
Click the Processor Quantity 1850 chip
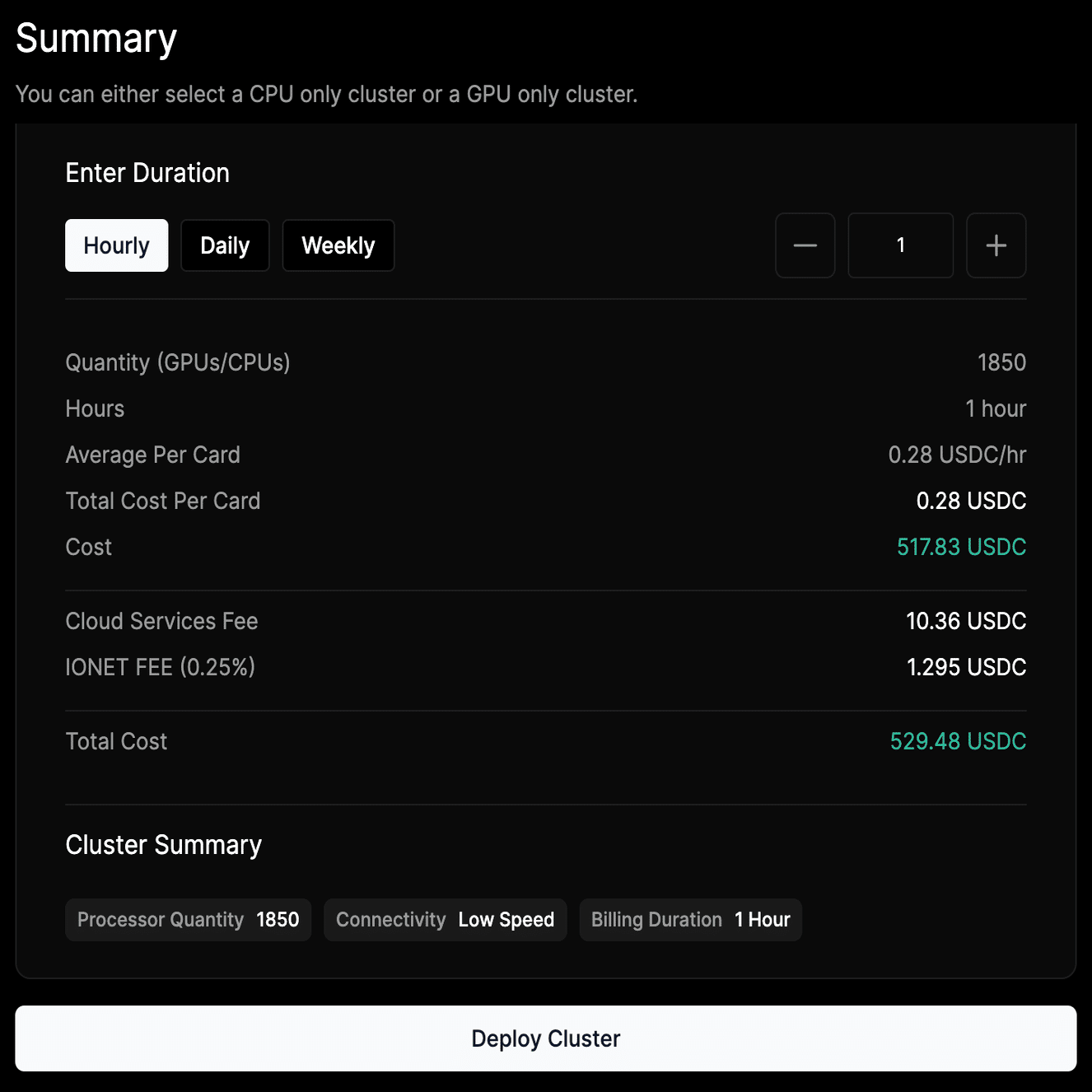tap(188, 920)
